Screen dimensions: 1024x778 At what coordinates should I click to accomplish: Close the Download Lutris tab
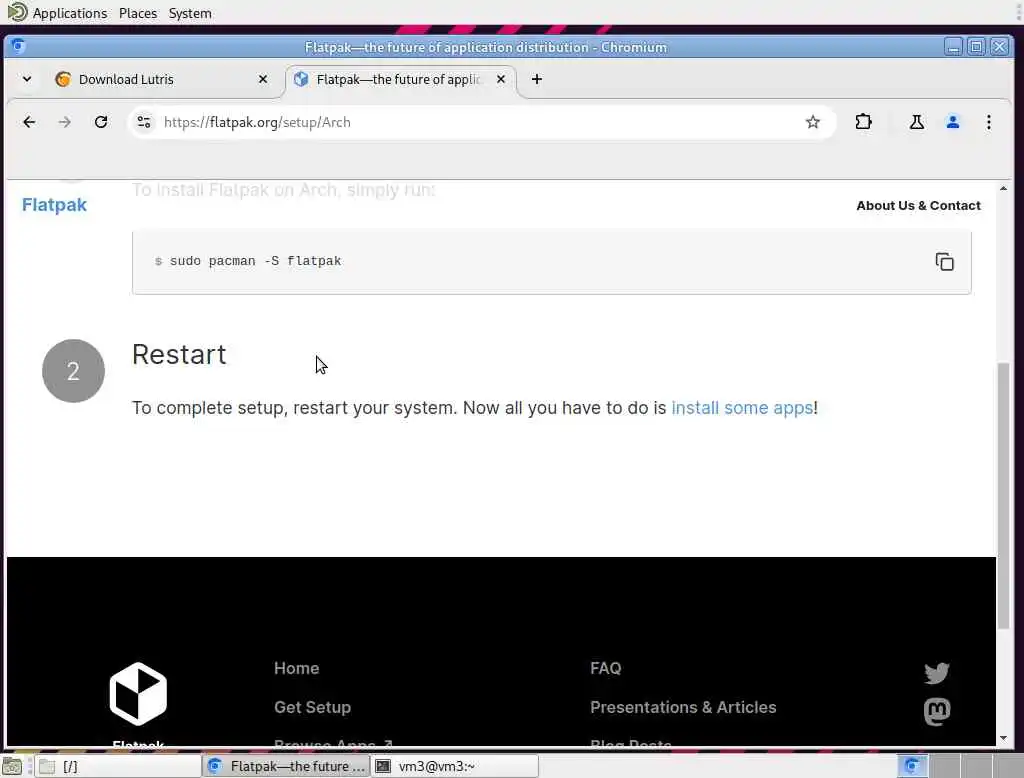[263, 79]
